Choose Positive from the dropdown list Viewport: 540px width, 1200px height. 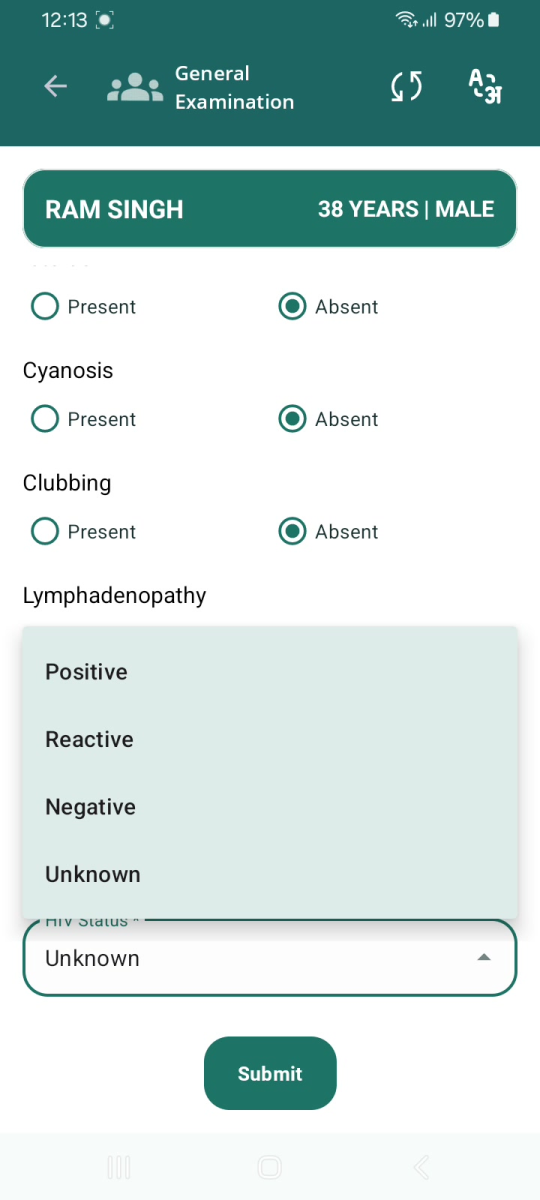[270, 672]
